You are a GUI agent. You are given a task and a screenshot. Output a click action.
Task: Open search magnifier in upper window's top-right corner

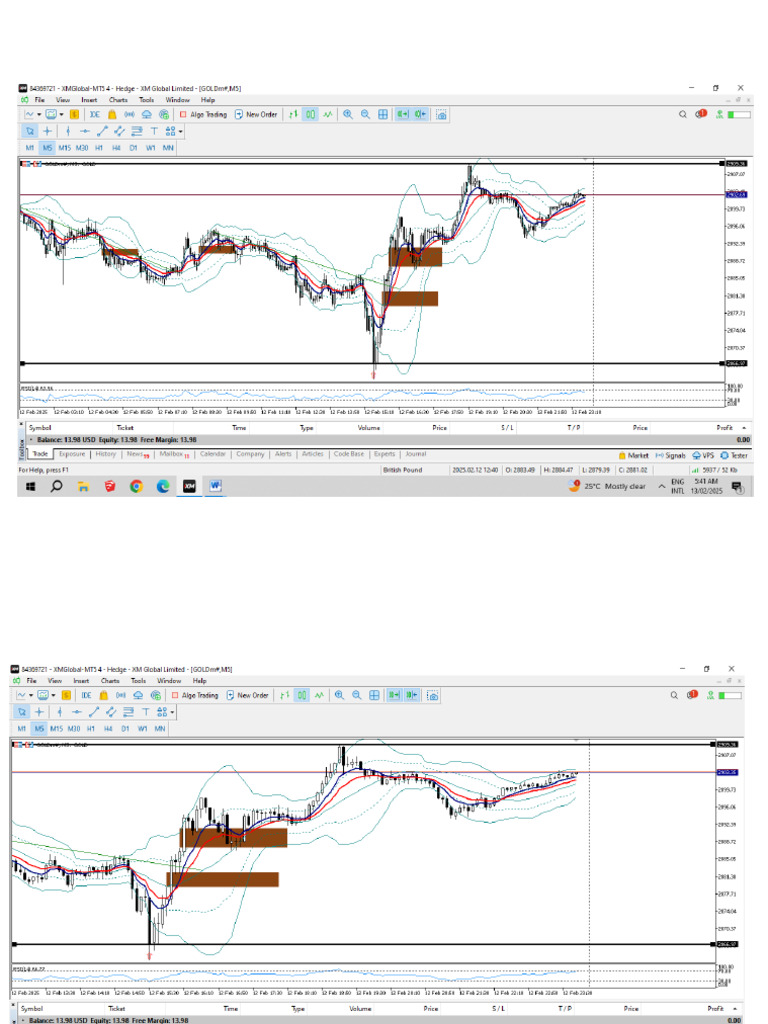(682, 114)
